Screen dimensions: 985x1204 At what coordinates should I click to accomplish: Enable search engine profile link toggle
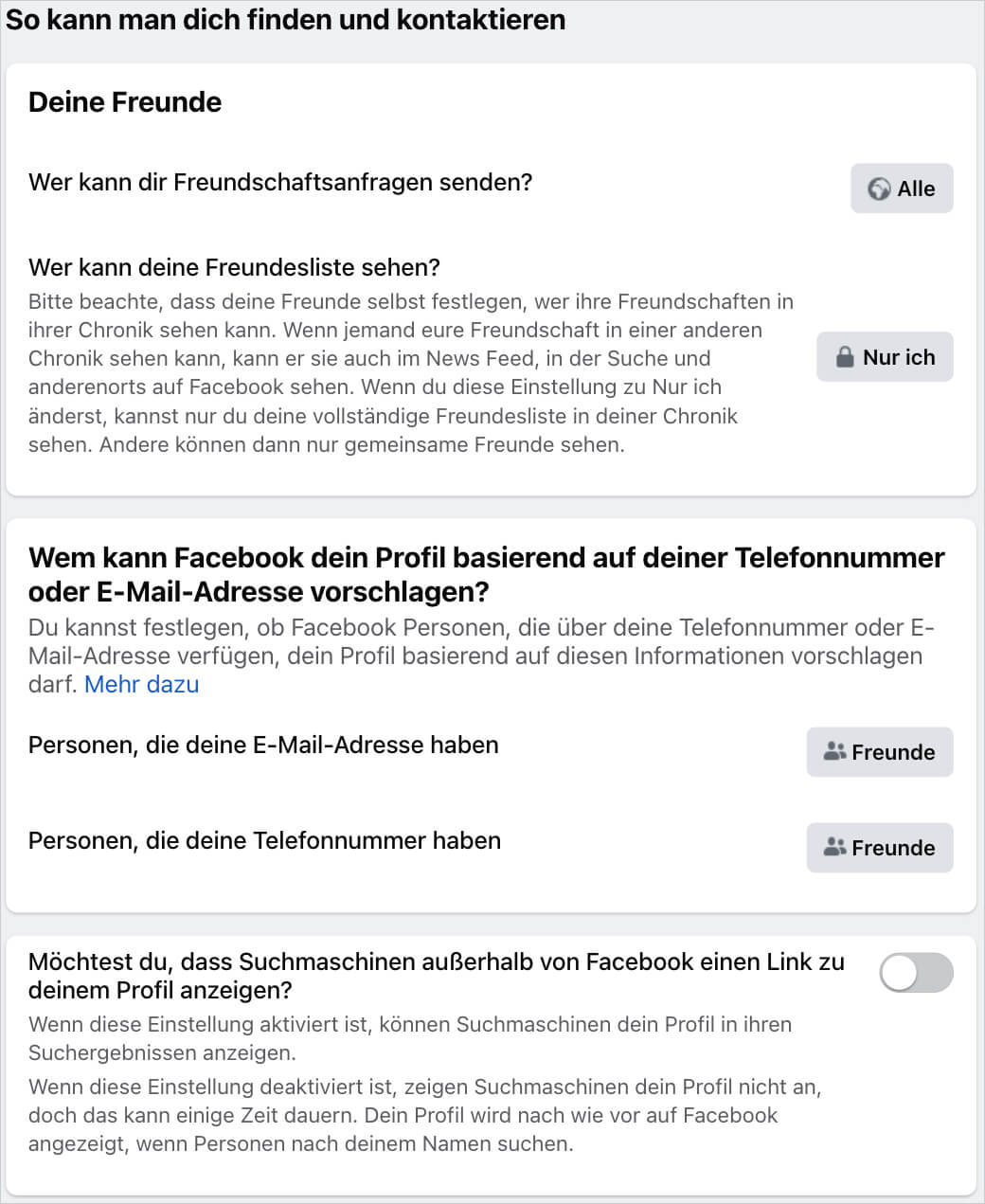[x=915, y=973]
